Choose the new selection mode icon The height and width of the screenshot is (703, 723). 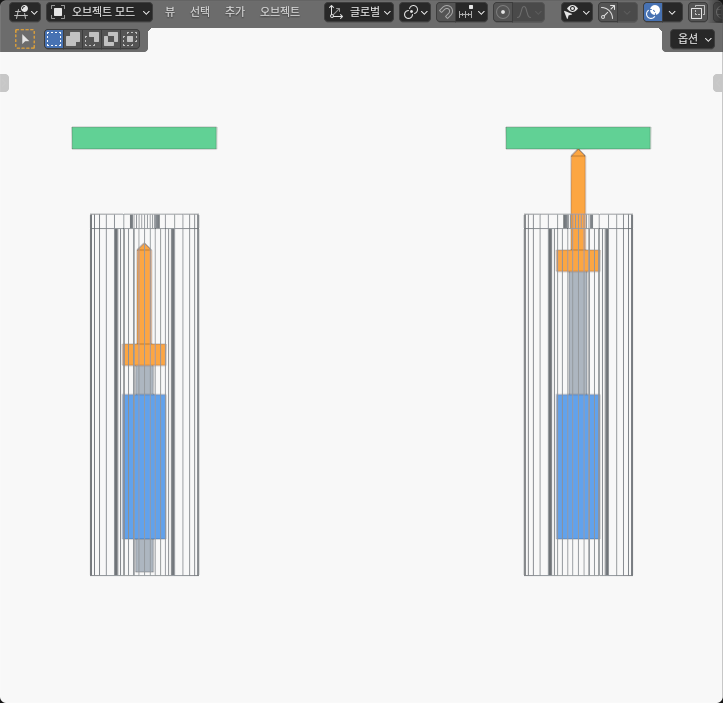pyautogui.click(x=54, y=39)
